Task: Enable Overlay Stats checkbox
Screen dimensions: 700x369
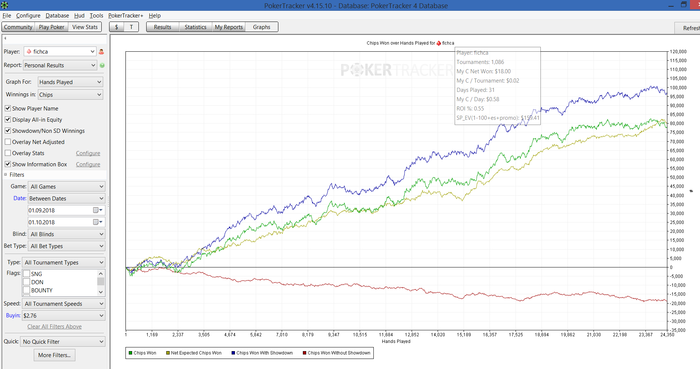Action: click(8, 153)
